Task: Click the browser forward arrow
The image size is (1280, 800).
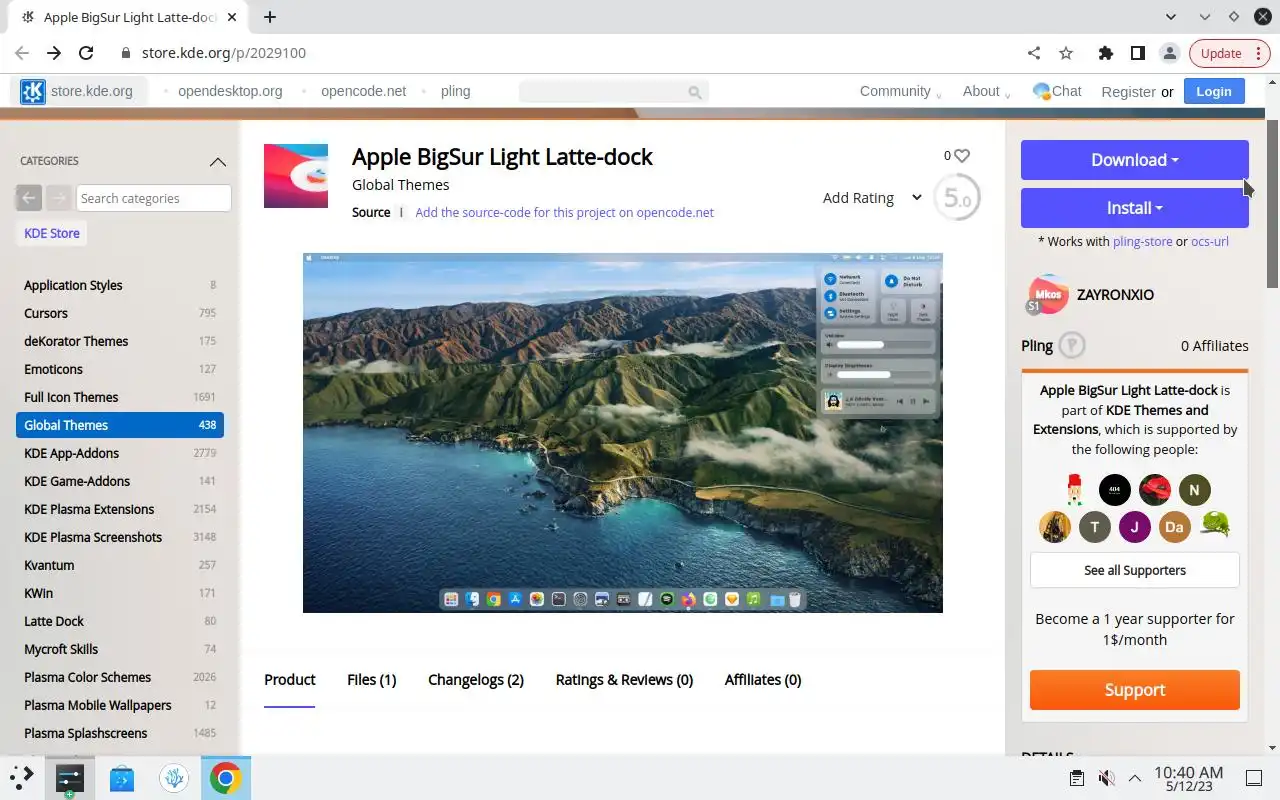Action: pyautogui.click(x=54, y=53)
